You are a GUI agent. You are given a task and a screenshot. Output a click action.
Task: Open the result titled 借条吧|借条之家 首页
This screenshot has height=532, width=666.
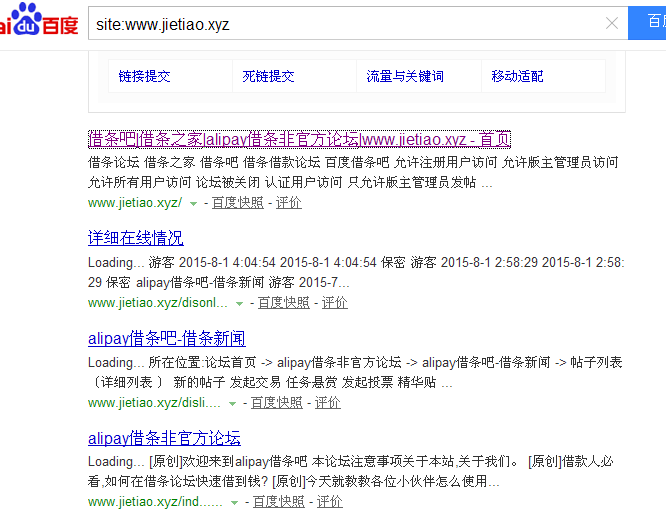click(x=299, y=139)
